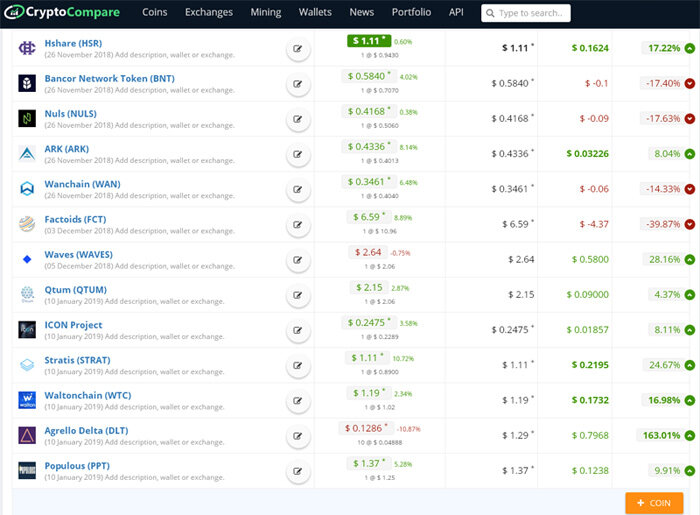The height and width of the screenshot is (515, 700).
Task: Open the Qtum (QTUM) link
Action: (x=75, y=290)
